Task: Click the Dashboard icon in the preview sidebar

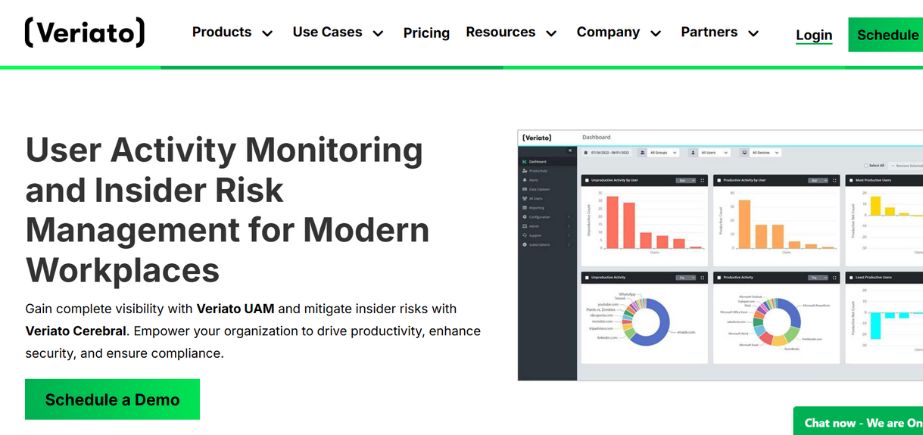Action: [524, 162]
